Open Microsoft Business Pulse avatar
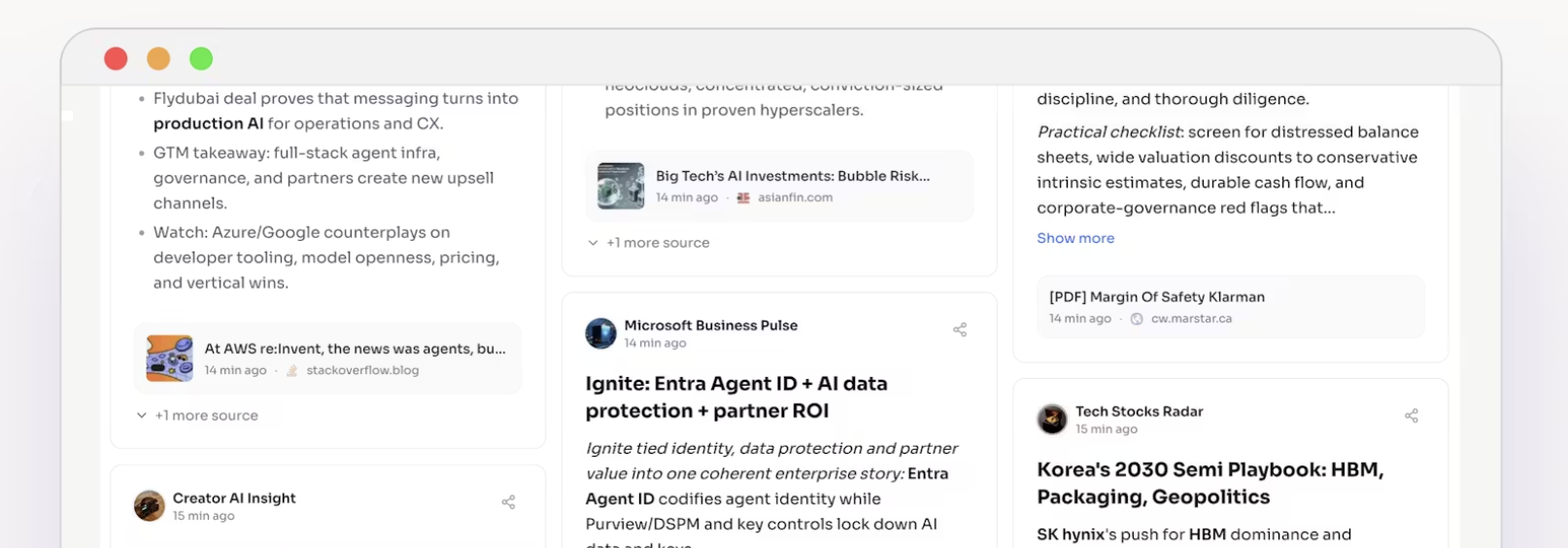 click(x=600, y=333)
